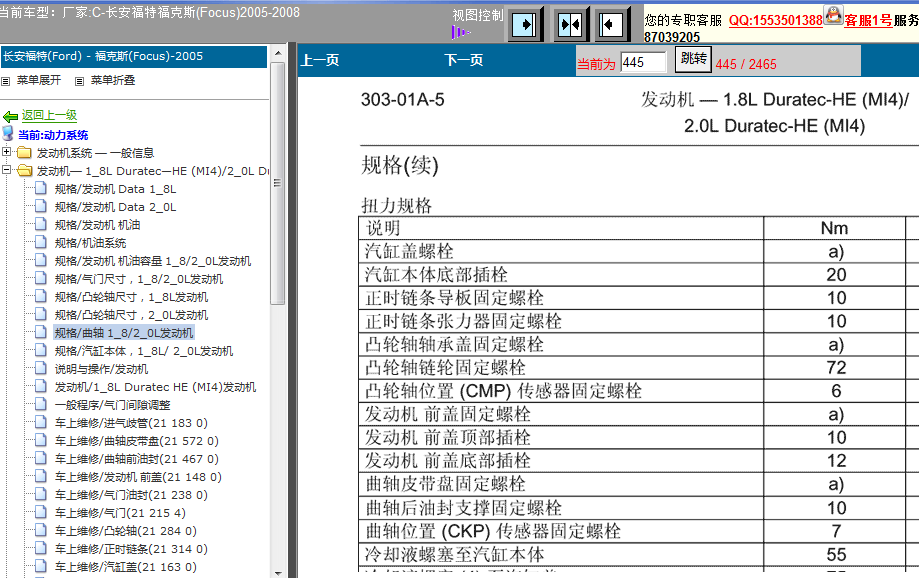Collapse the 发动机 1_8L Duratec-HE node
This screenshot has height=578, width=919.
click(6, 170)
